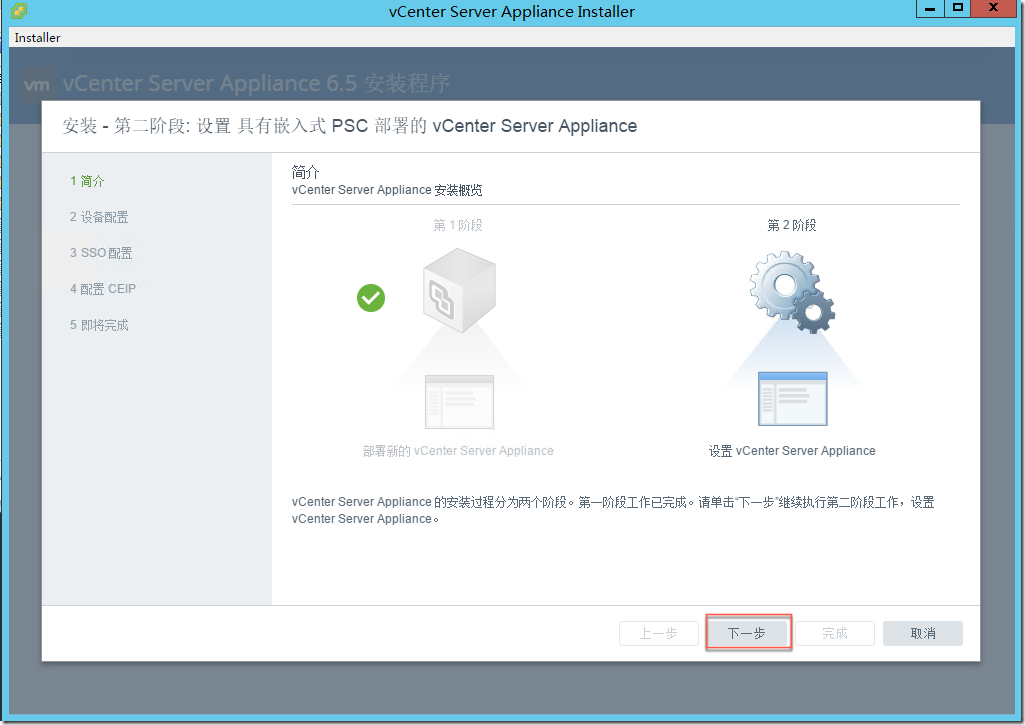The width and height of the screenshot is (1025, 725).
Task: Click the stage 1 appliance cube icon
Action: coord(459,290)
